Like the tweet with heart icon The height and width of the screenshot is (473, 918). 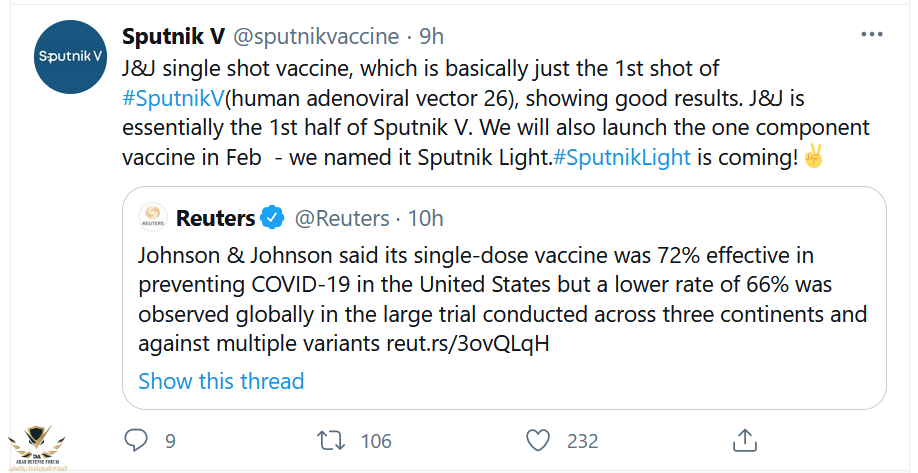(x=538, y=440)
